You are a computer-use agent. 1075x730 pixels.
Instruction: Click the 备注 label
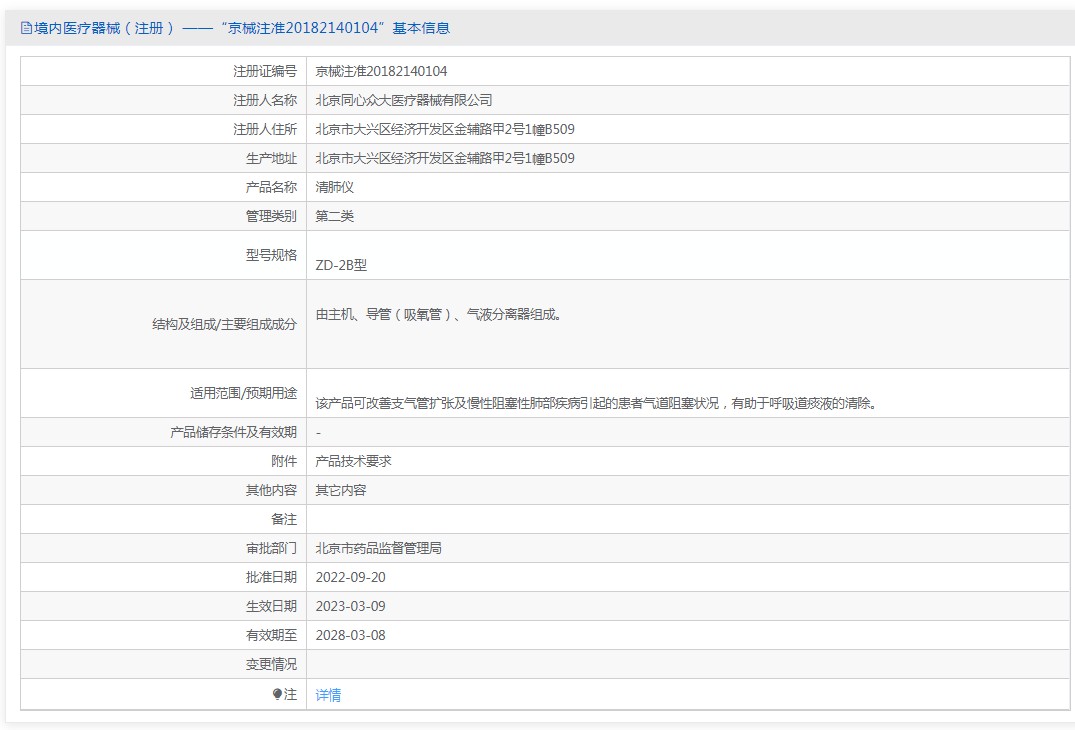[x=284, y=520]
